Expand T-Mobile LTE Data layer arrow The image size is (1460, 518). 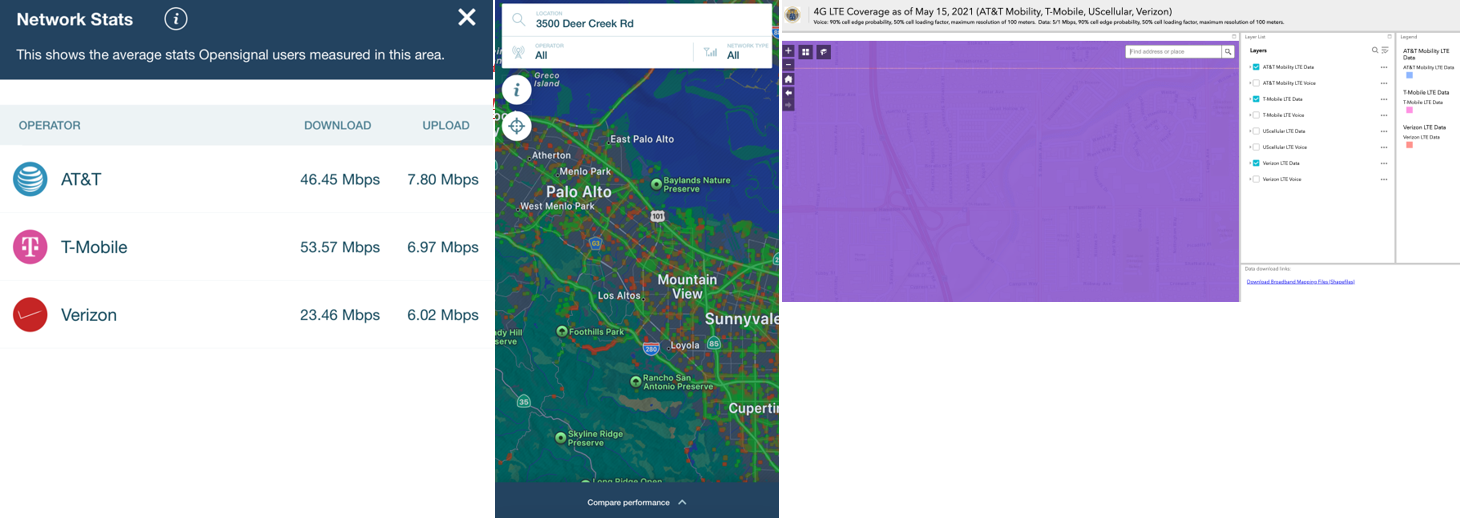pyautogui.click(x=1250, y=99)
